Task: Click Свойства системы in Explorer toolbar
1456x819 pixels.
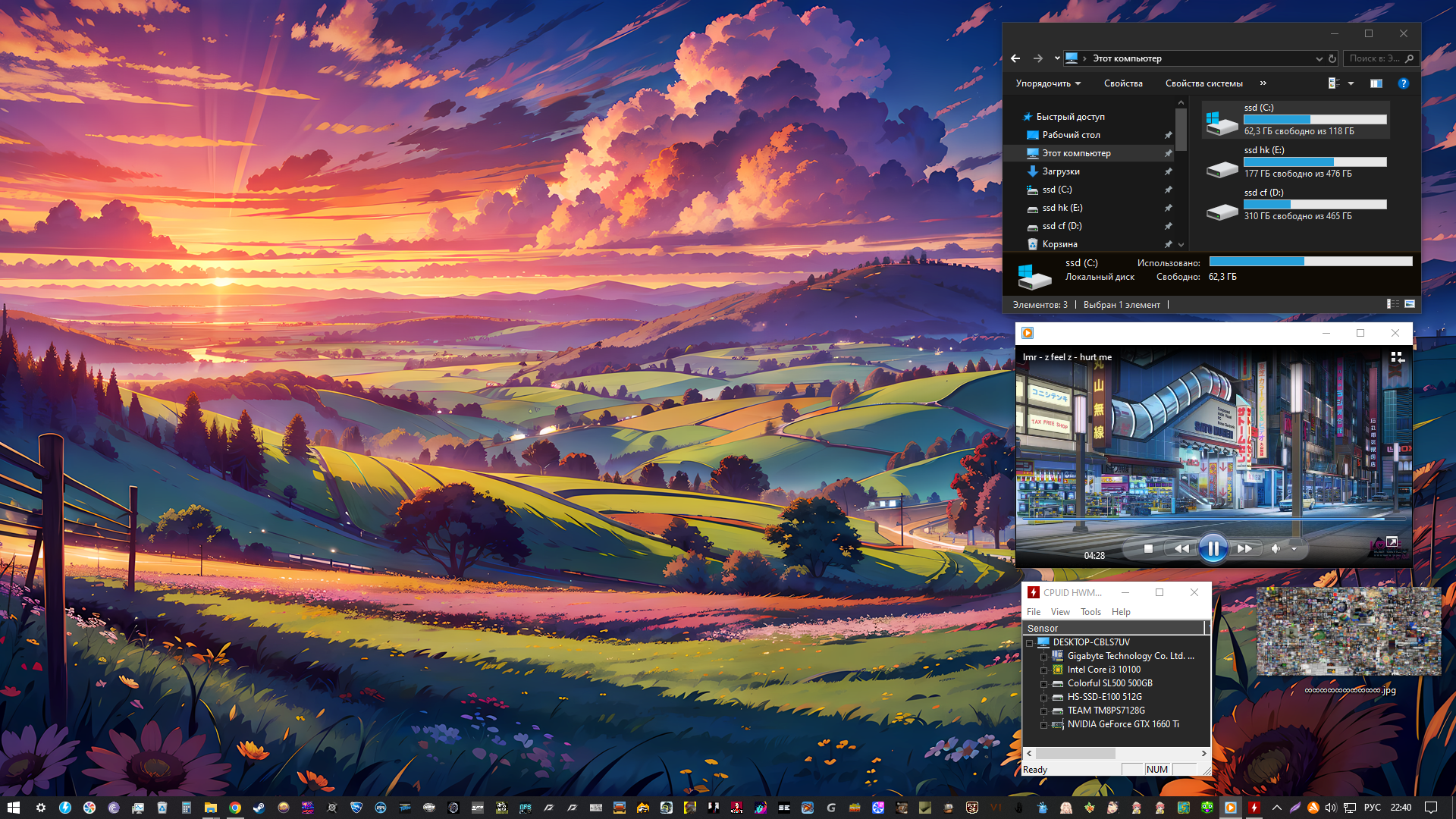Action: (x=1203, y=83)
